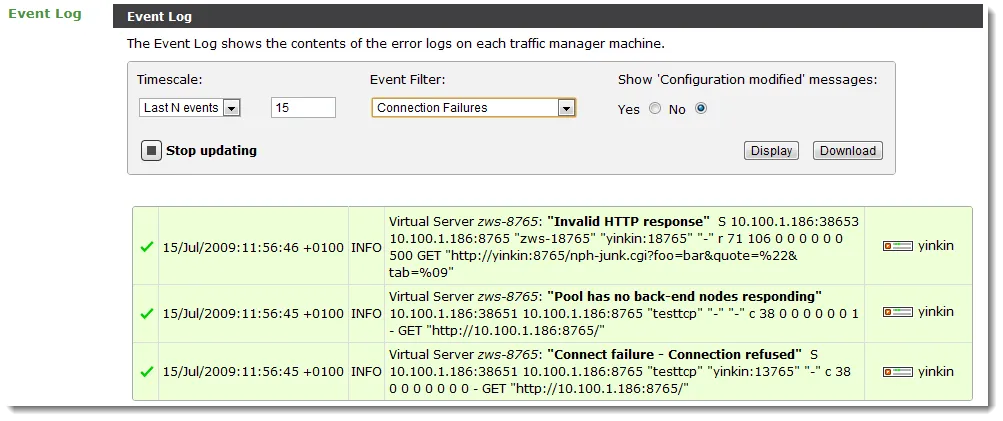Screen dimensions: 1003x421
Task: Click timestamp in Connection refused row
Action: (x=253, y=372)
